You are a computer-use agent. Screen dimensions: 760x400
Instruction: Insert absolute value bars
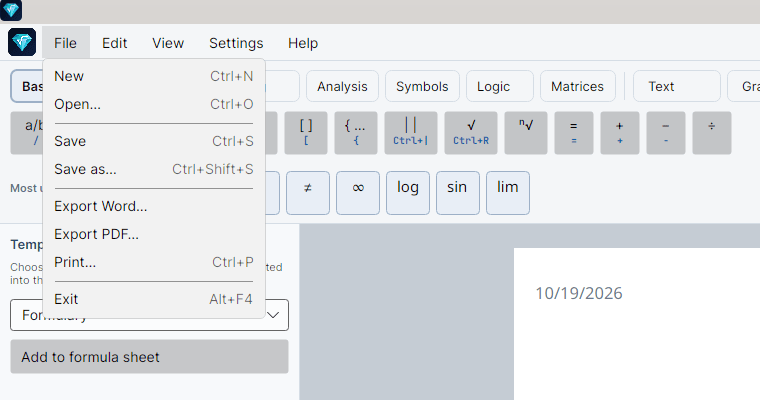coord(411,133)
